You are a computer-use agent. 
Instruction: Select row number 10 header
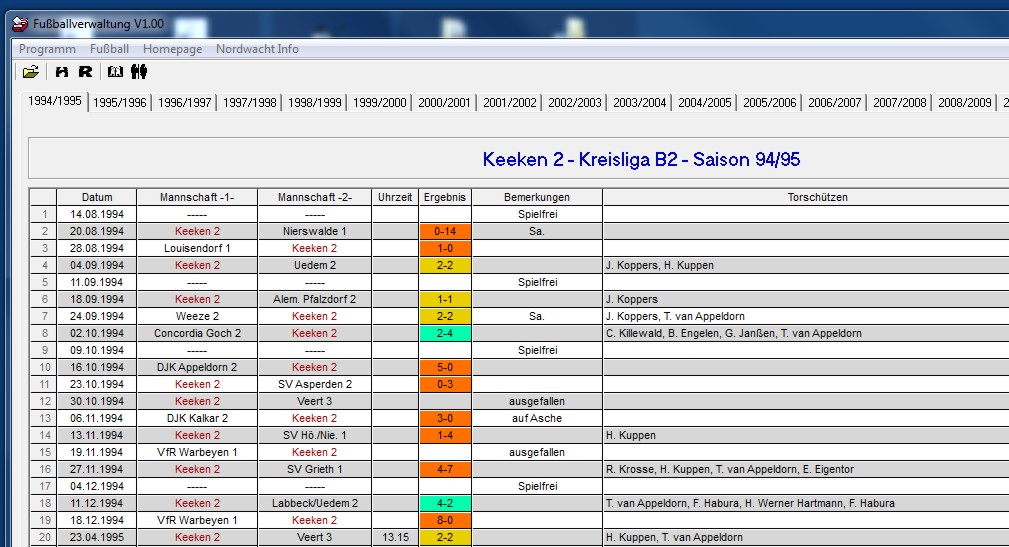pos(43,367)
